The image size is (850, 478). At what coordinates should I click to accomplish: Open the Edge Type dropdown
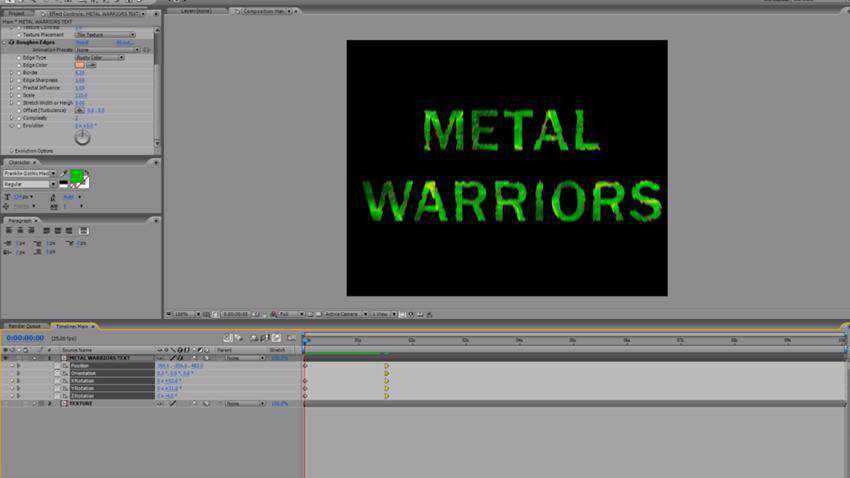coord(99,57)
